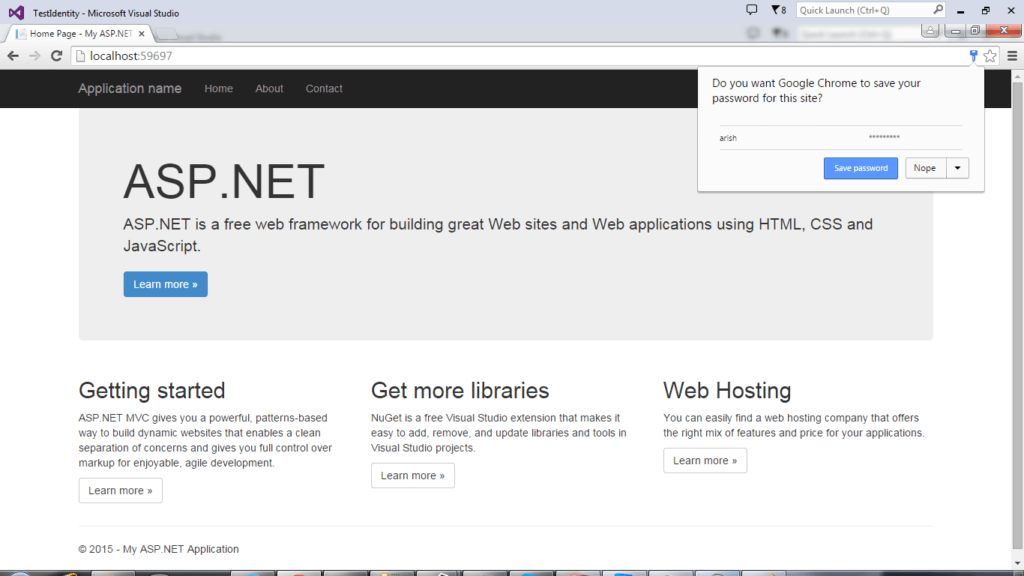Expand the dropdown arrow beside Nope
The width and height of the screenshot is (1024, 576).
coord(957,168)
